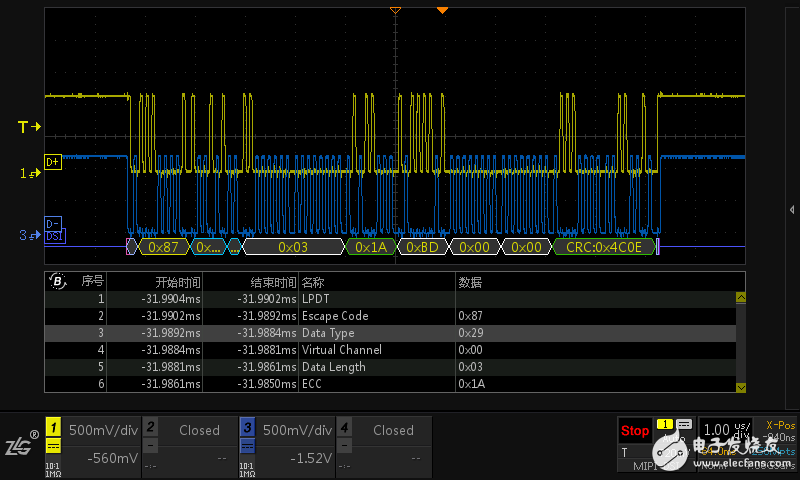Click channel 3 ground level marker

click(x=30, y=236)
